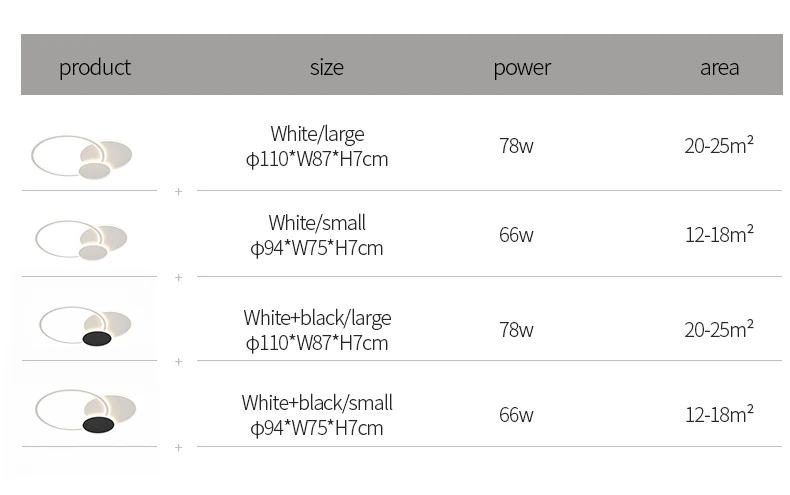
Task: Click the "size" column header
Action: tap(326, 67)
